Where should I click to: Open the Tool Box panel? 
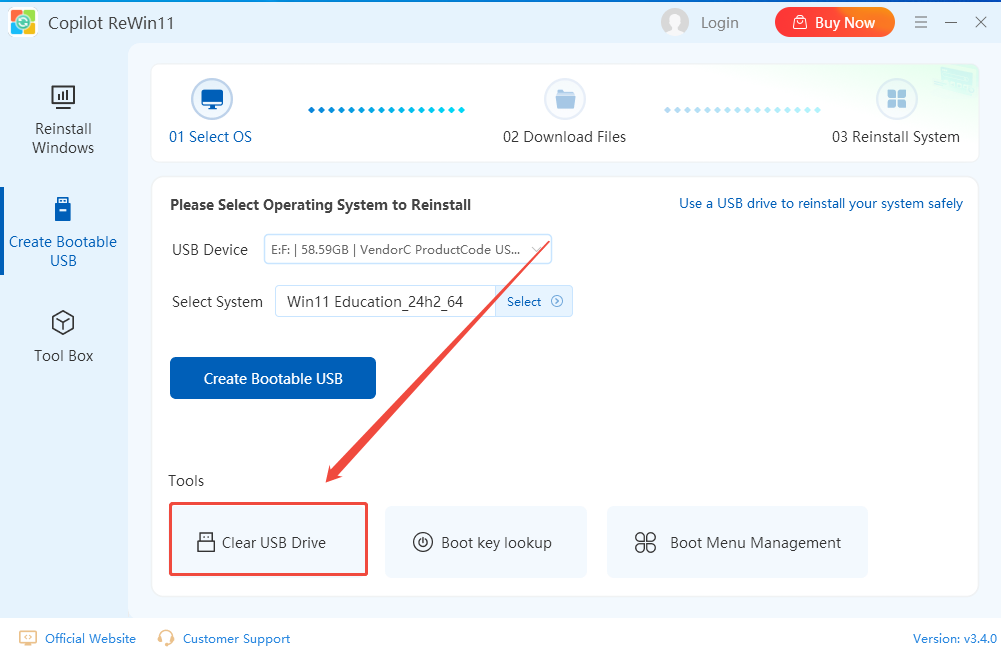[63, 337]
